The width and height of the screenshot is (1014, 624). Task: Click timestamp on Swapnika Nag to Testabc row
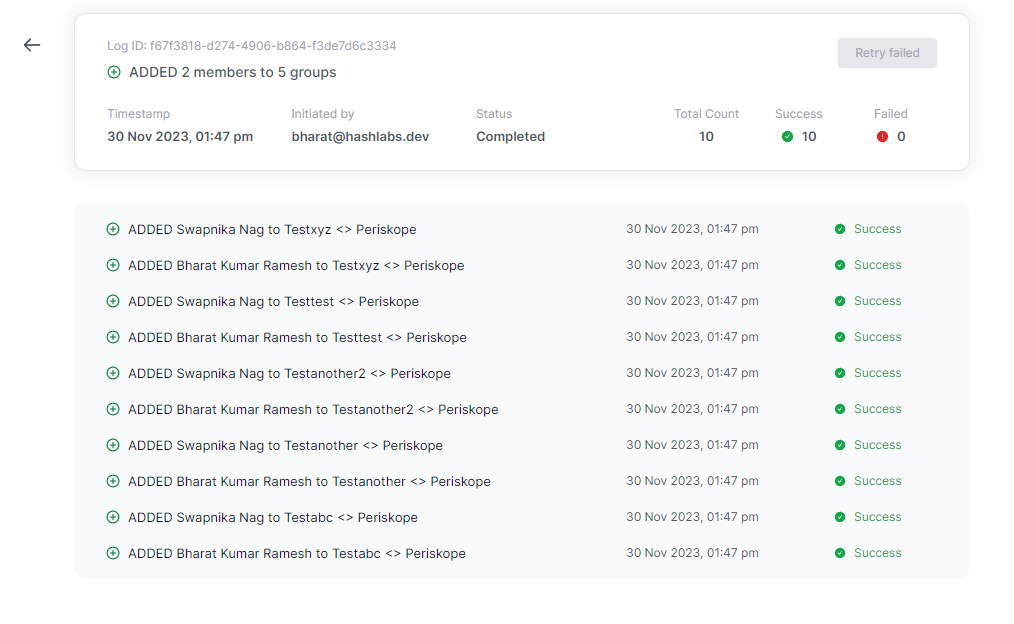click(692, 517)
